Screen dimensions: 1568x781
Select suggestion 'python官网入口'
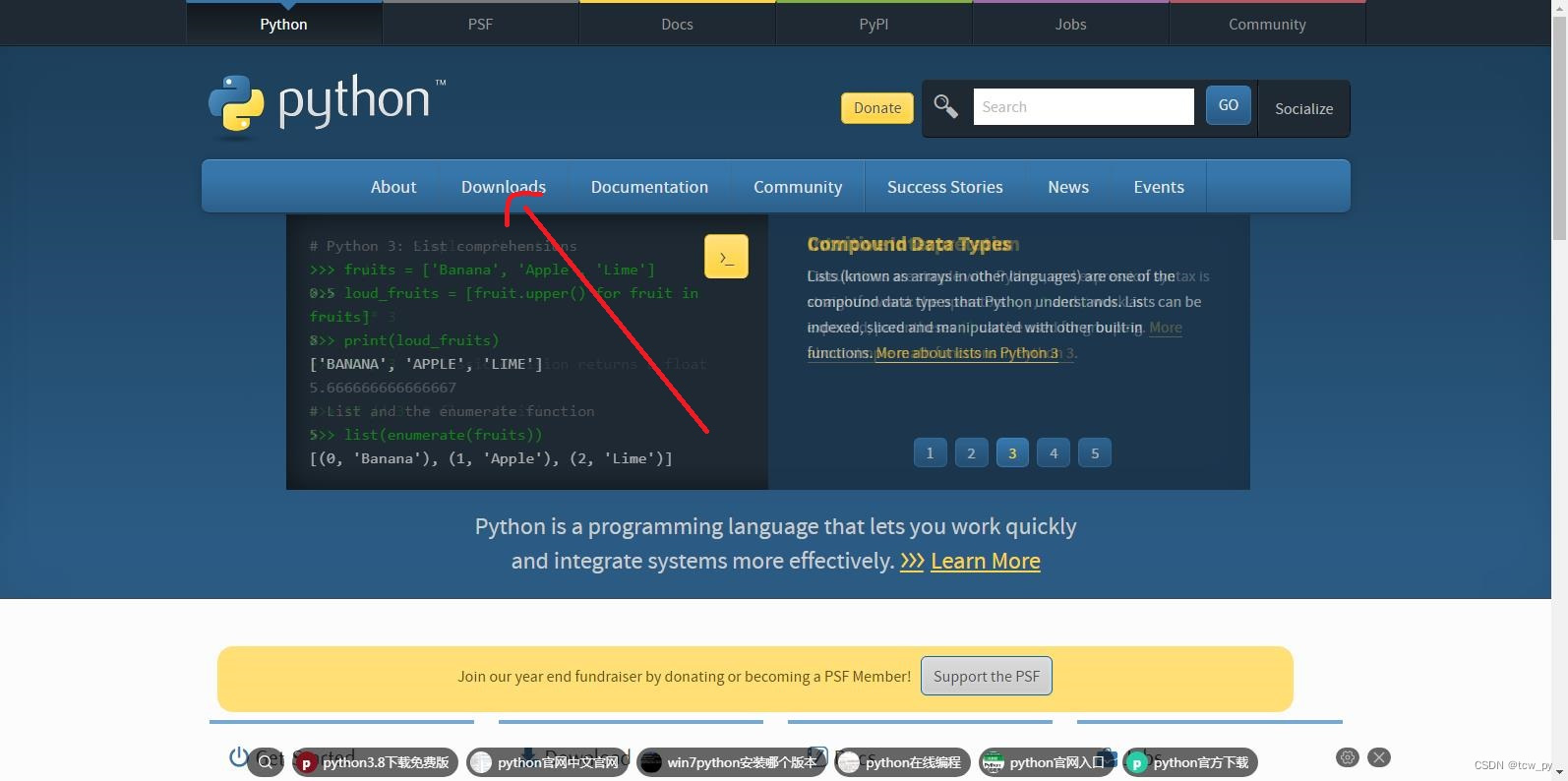1047,762
